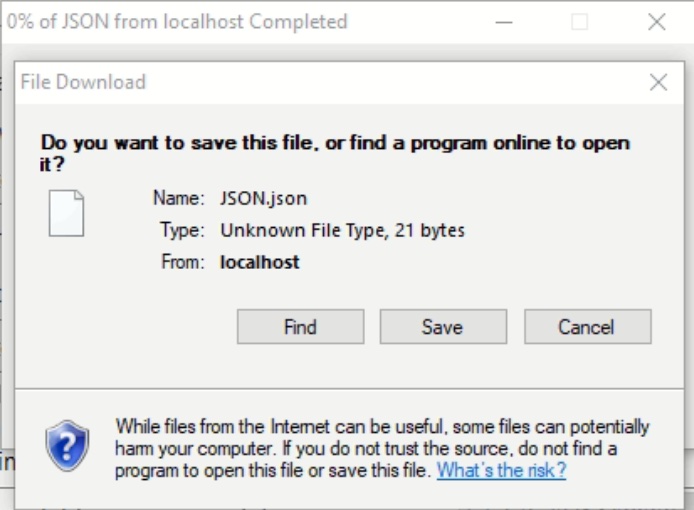Click the Internet files warning paragraph
Image resolution: width=694 pixels, height=510 pixels.
tap(382, 448)
